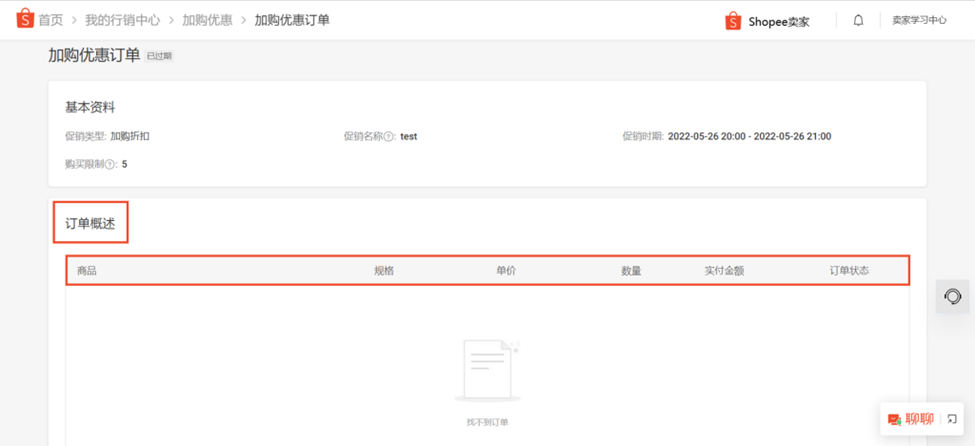Go to 首页 breadcrumb
Image resolution: width=975 pixels, height=446 pixels.
click(x=51, y=21)
